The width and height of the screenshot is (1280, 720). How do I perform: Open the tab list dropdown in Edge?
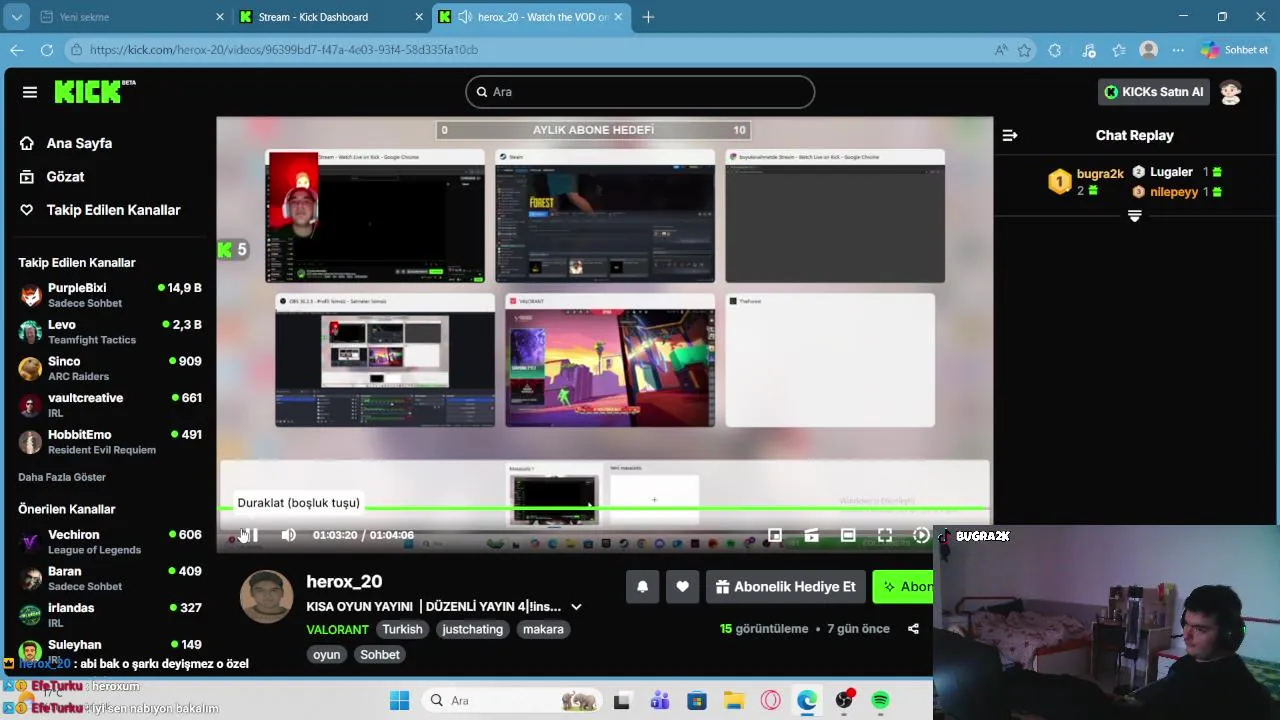click(17, 17)
